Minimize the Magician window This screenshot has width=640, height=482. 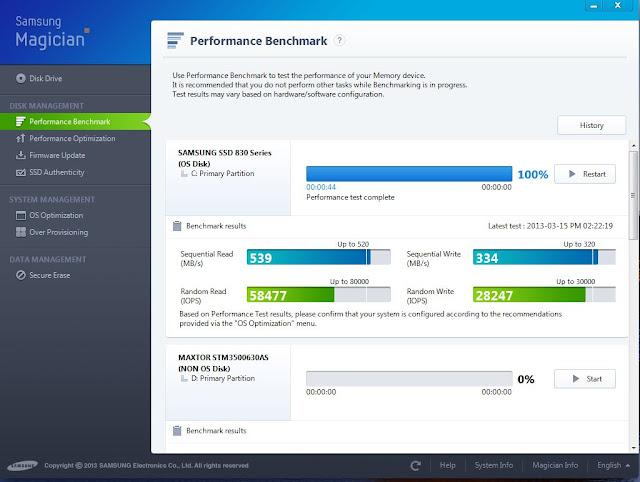click(x=594, y=5)
